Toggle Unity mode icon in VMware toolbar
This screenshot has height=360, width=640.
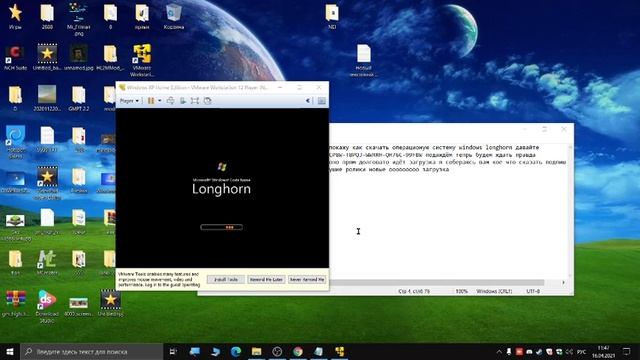[207, 100]
